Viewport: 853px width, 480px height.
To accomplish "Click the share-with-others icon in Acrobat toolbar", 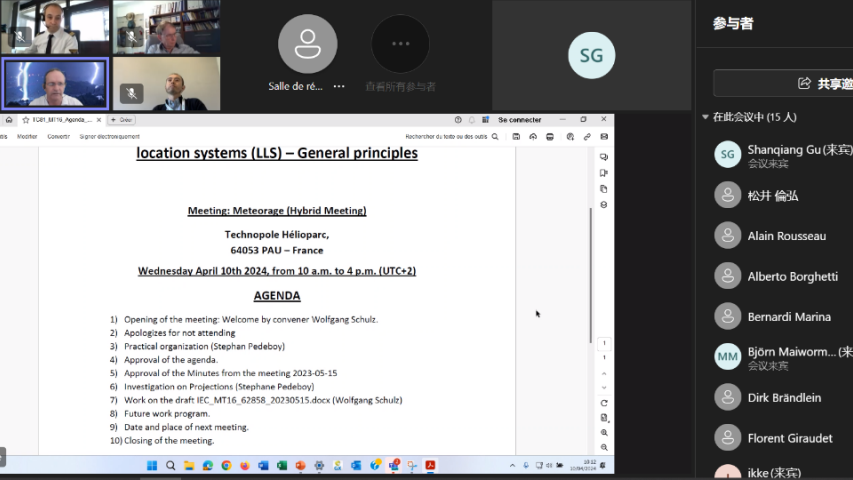I will point(570,137).
